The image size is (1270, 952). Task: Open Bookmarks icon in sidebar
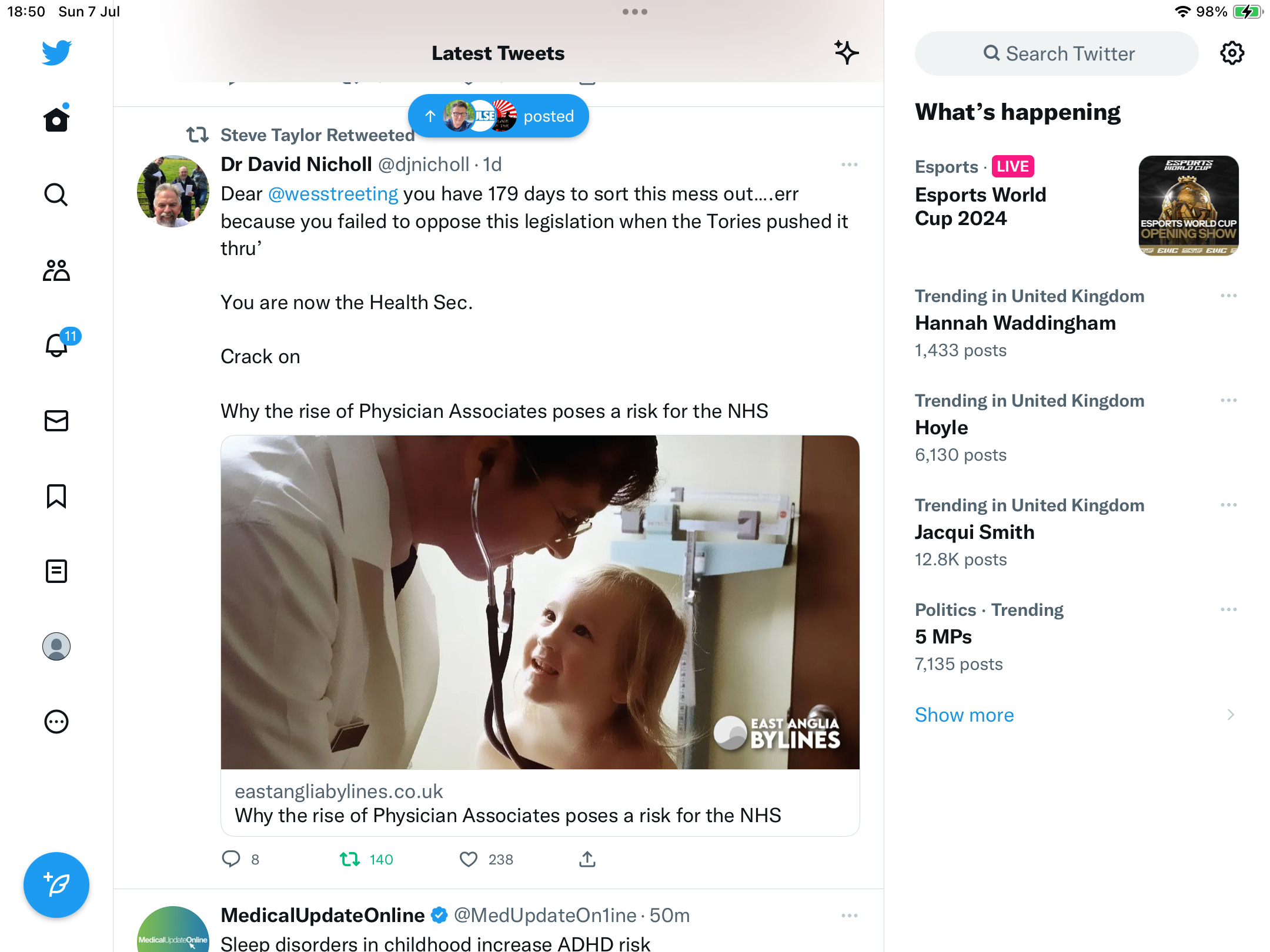(x=56, y=496)
